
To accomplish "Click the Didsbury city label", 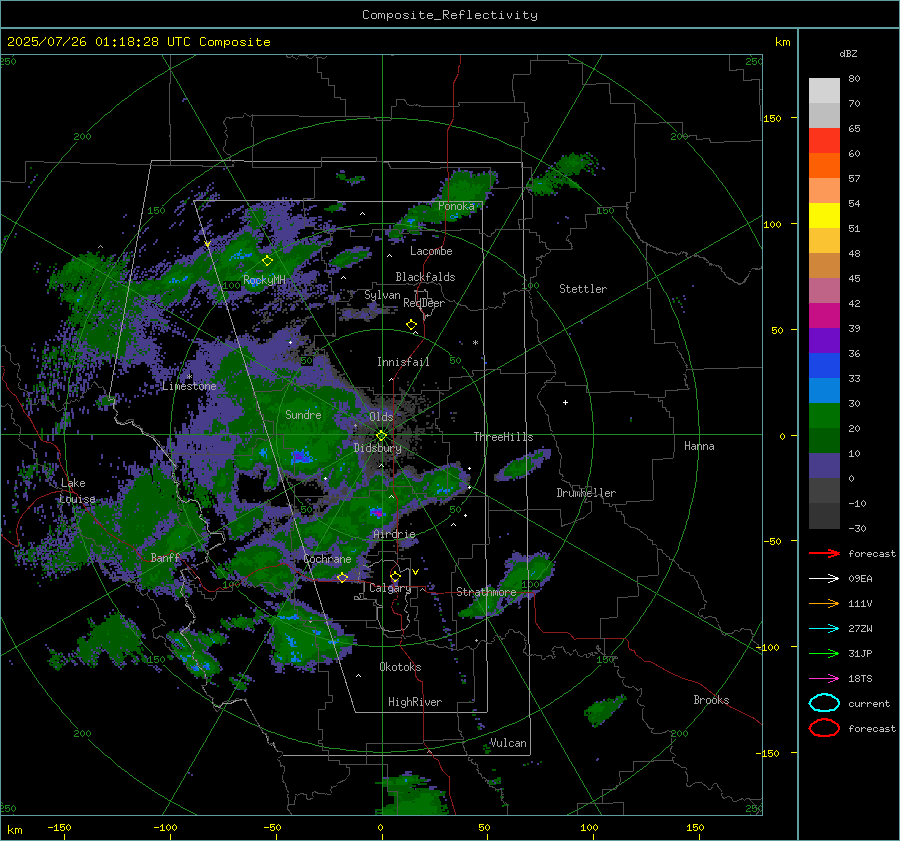I will [x=377, y=448].
